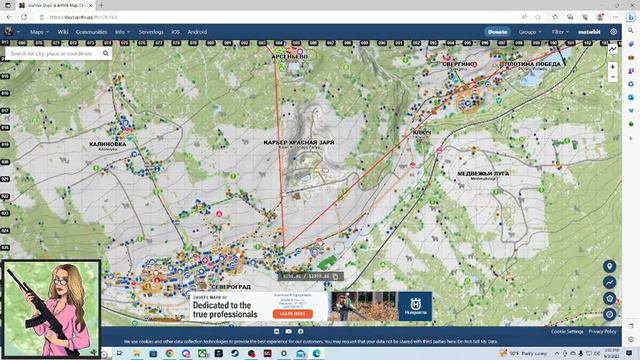Viewport: 640px width, 360px height.
Task: Open Steam from the taskbar
Action: click(x=235, y=353)
